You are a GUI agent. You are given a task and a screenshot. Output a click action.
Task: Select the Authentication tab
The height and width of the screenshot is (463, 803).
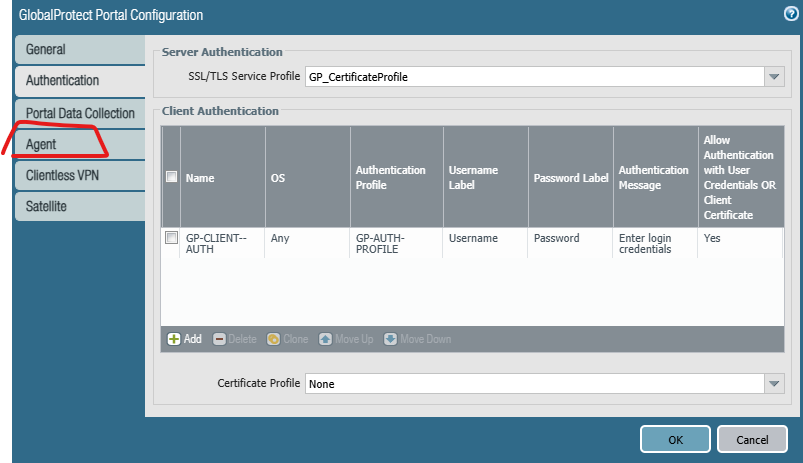(x=80, y=80)
